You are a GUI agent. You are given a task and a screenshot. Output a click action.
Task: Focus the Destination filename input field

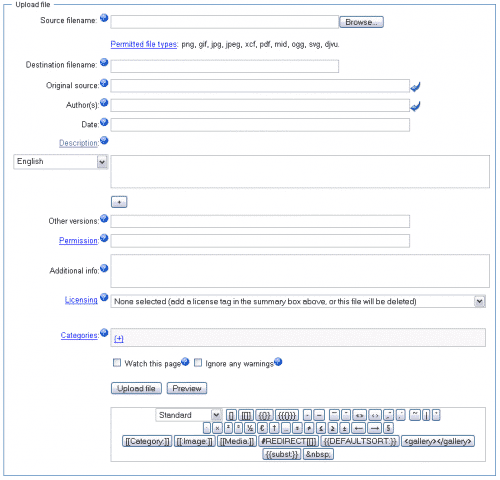(x=225, y=66)
